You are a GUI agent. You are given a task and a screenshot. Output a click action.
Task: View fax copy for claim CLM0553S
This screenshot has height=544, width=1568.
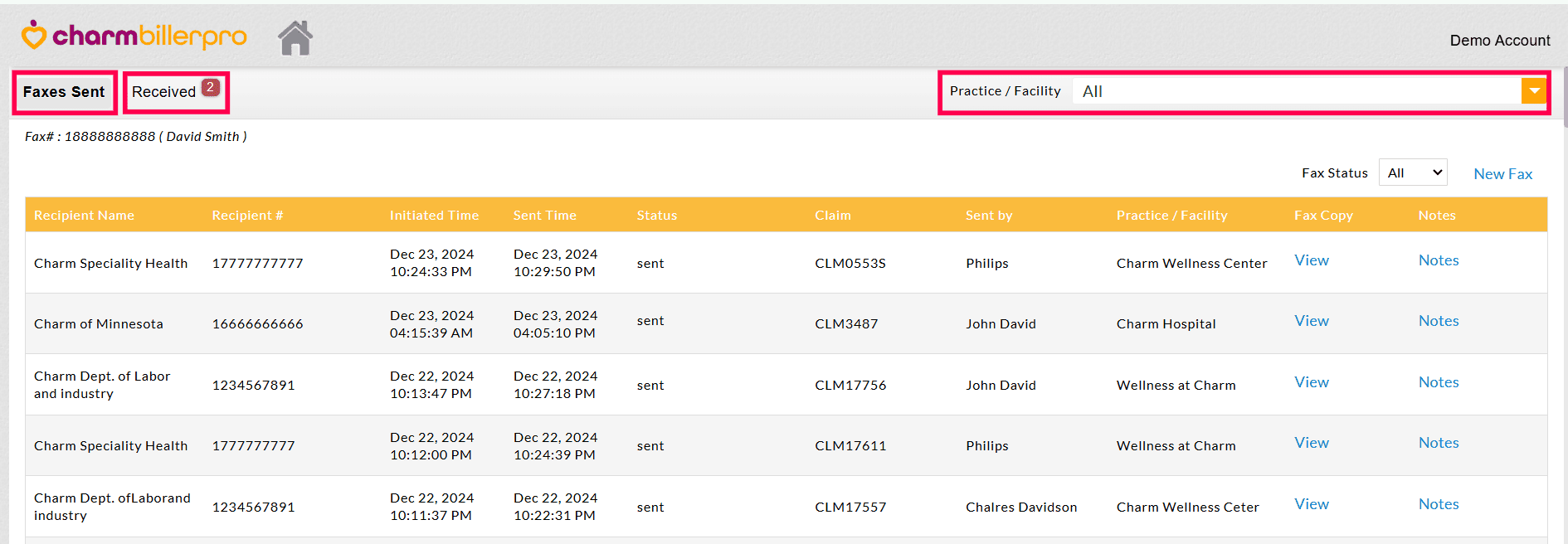1311,260
